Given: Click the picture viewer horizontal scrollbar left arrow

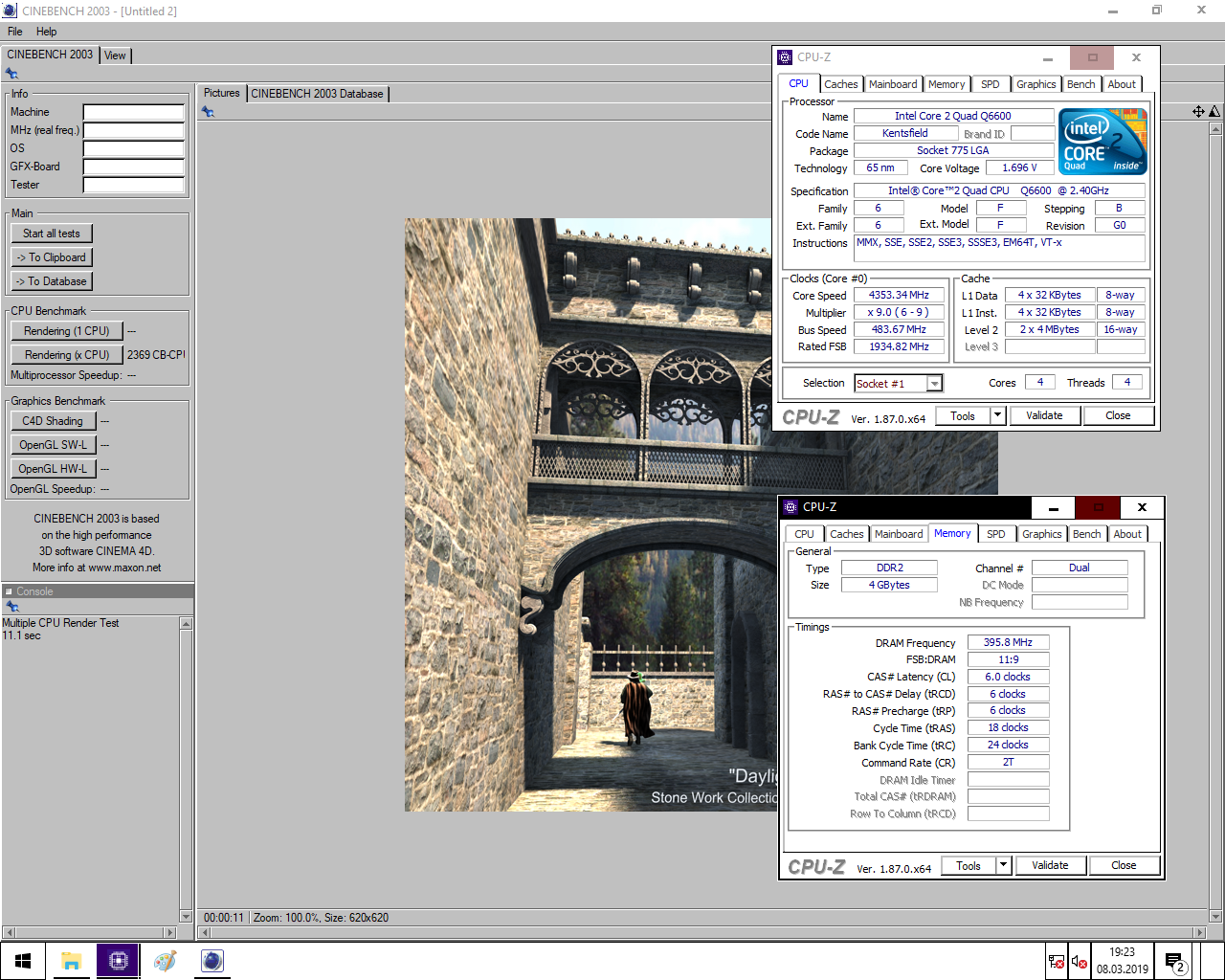Looking at the screenshot, I should pyautogui.click(x=204, y=932).
